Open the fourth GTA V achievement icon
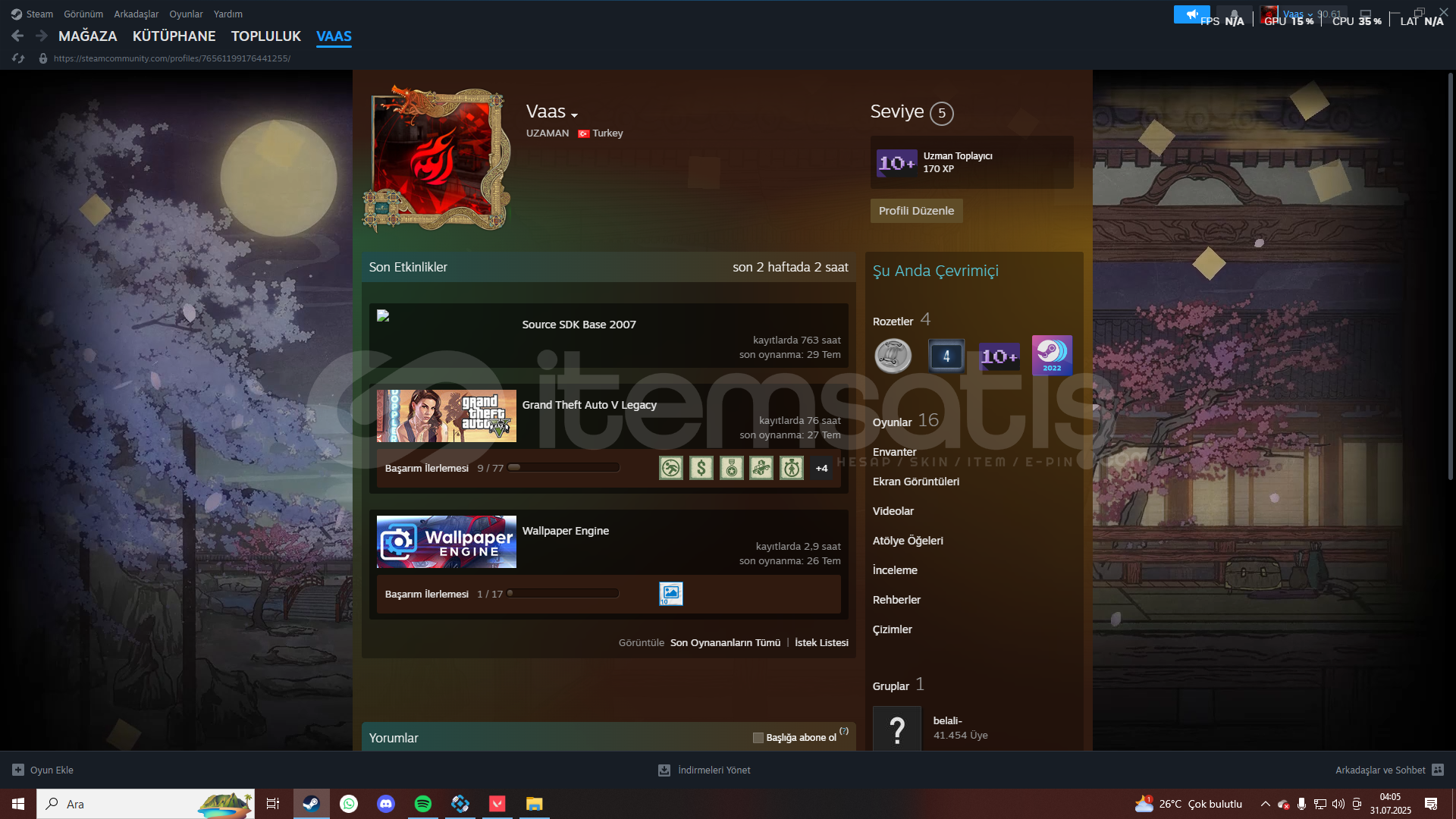 pos(761,468)
